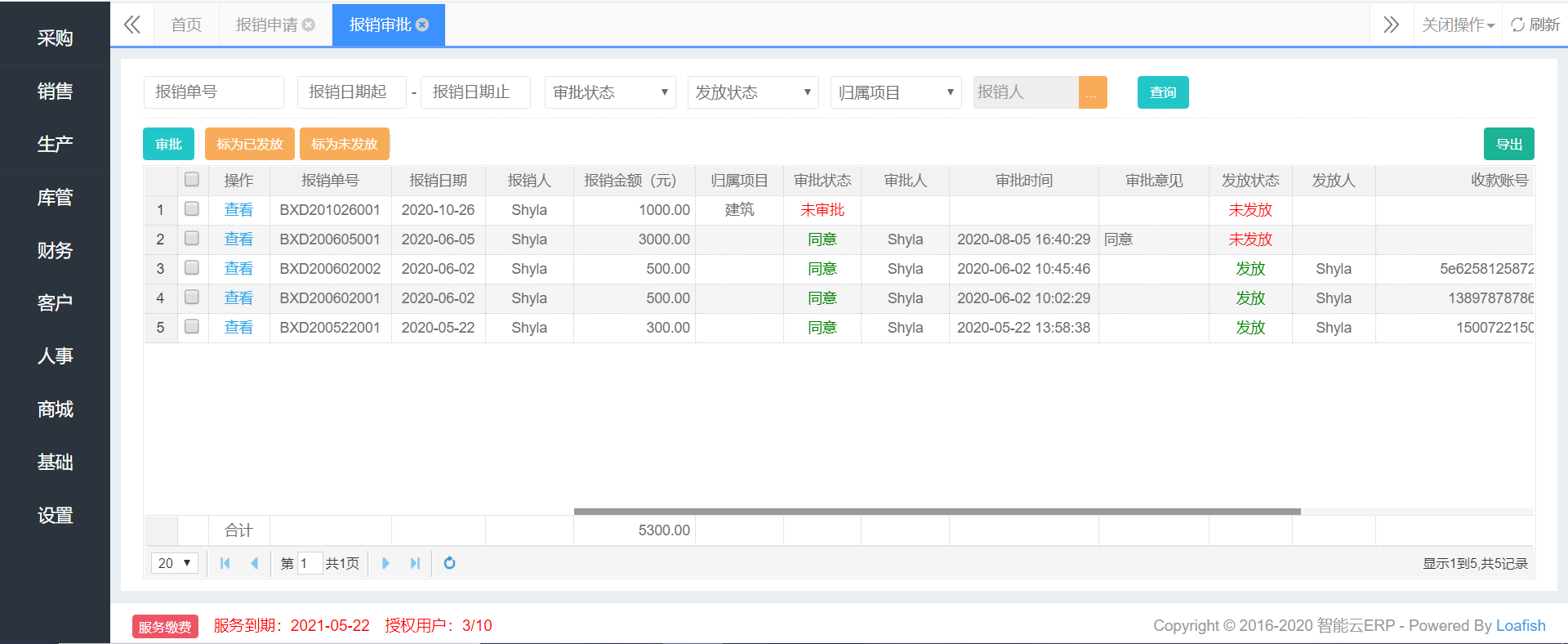Focus the 报销日期止 date field

click(475, 92)
